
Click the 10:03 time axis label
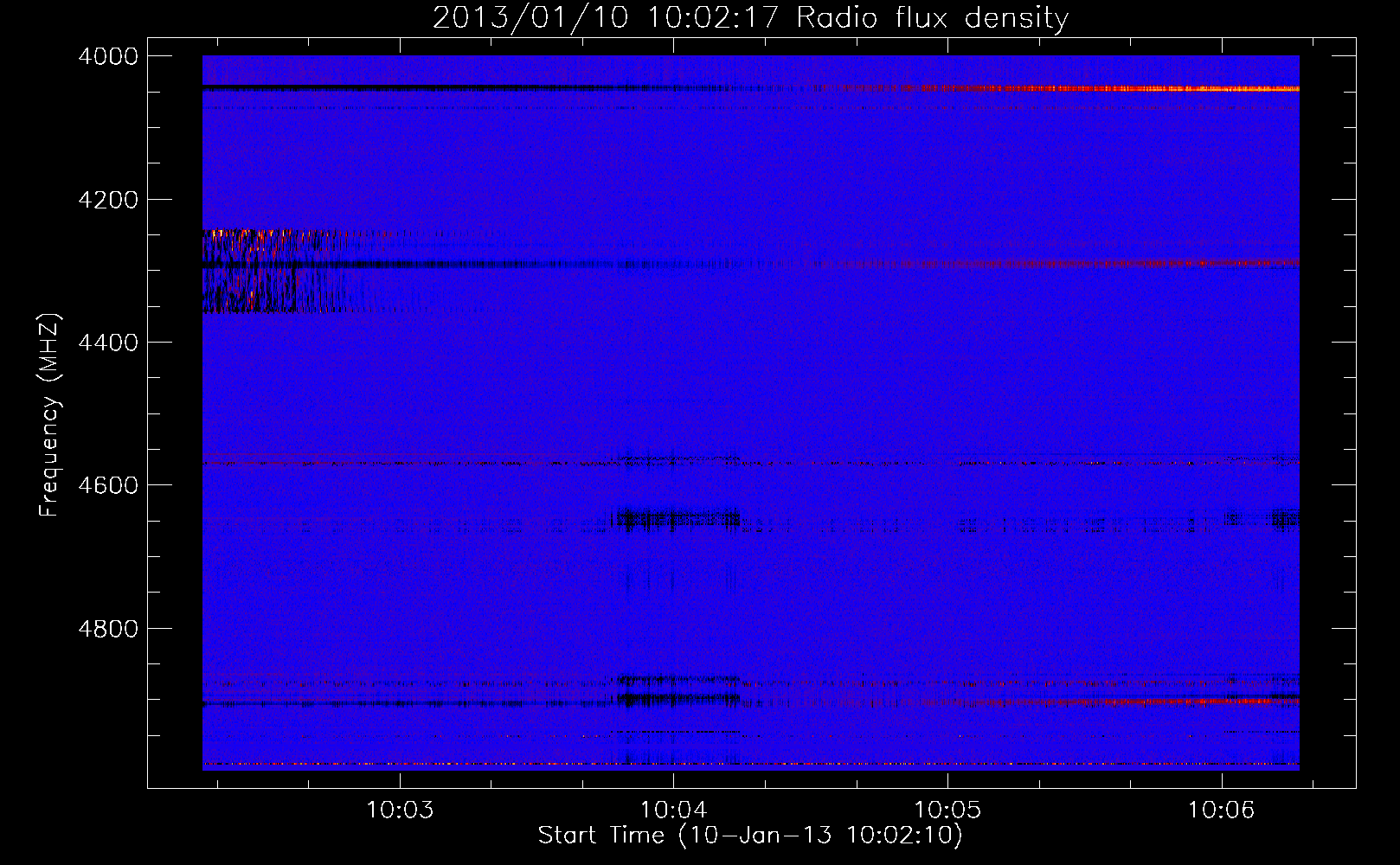pos(399,811)
